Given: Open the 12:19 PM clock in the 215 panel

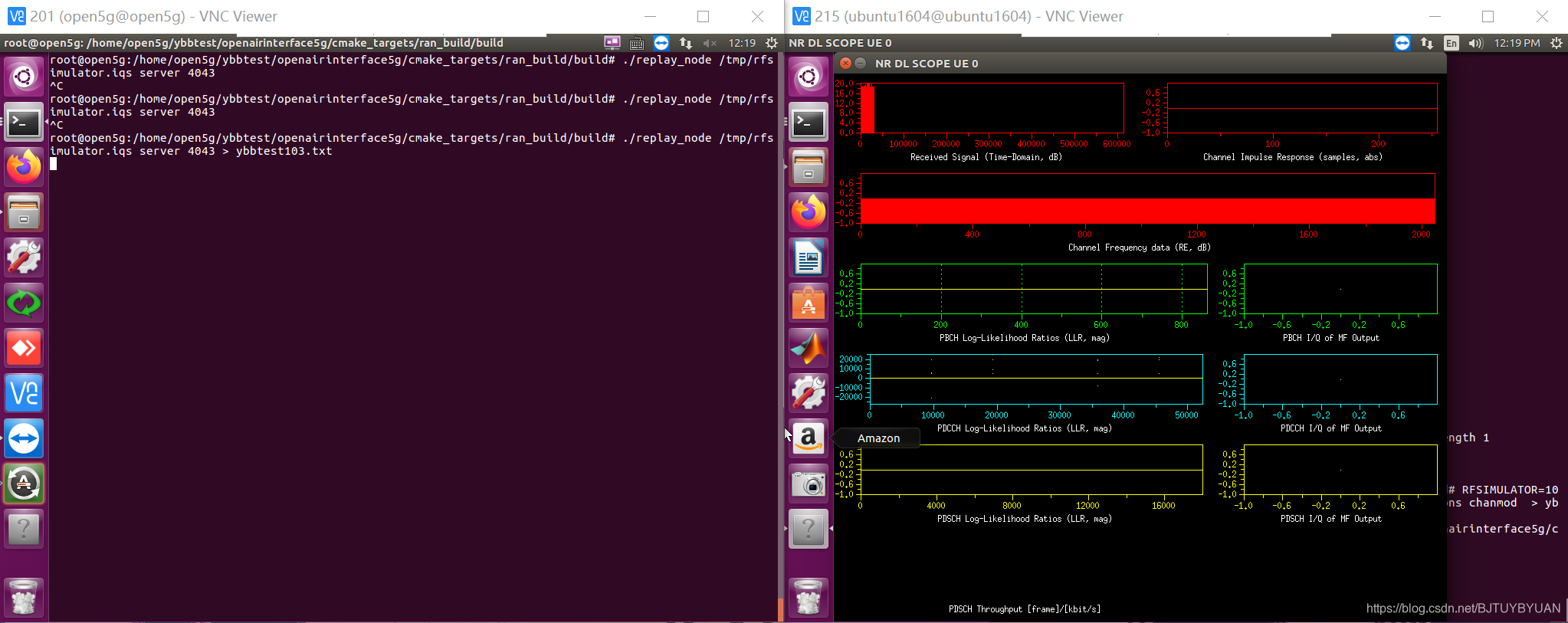Looking at the screenshot, I should tap(1517, 43).
